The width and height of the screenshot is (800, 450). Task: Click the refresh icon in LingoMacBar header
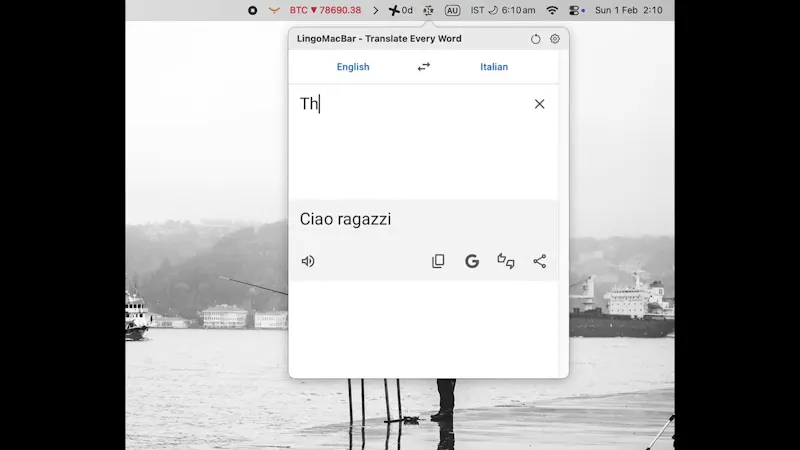(x=535, y=39)
